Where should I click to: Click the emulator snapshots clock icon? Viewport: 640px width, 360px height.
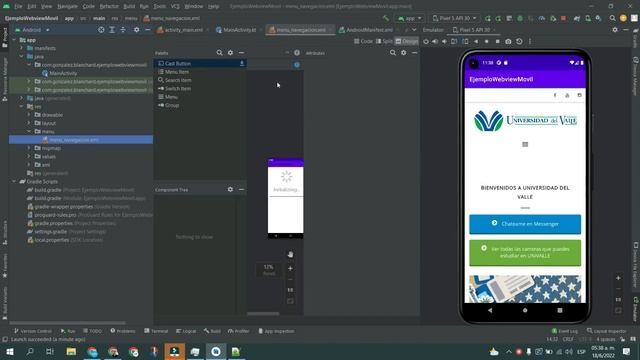(519, 41)
